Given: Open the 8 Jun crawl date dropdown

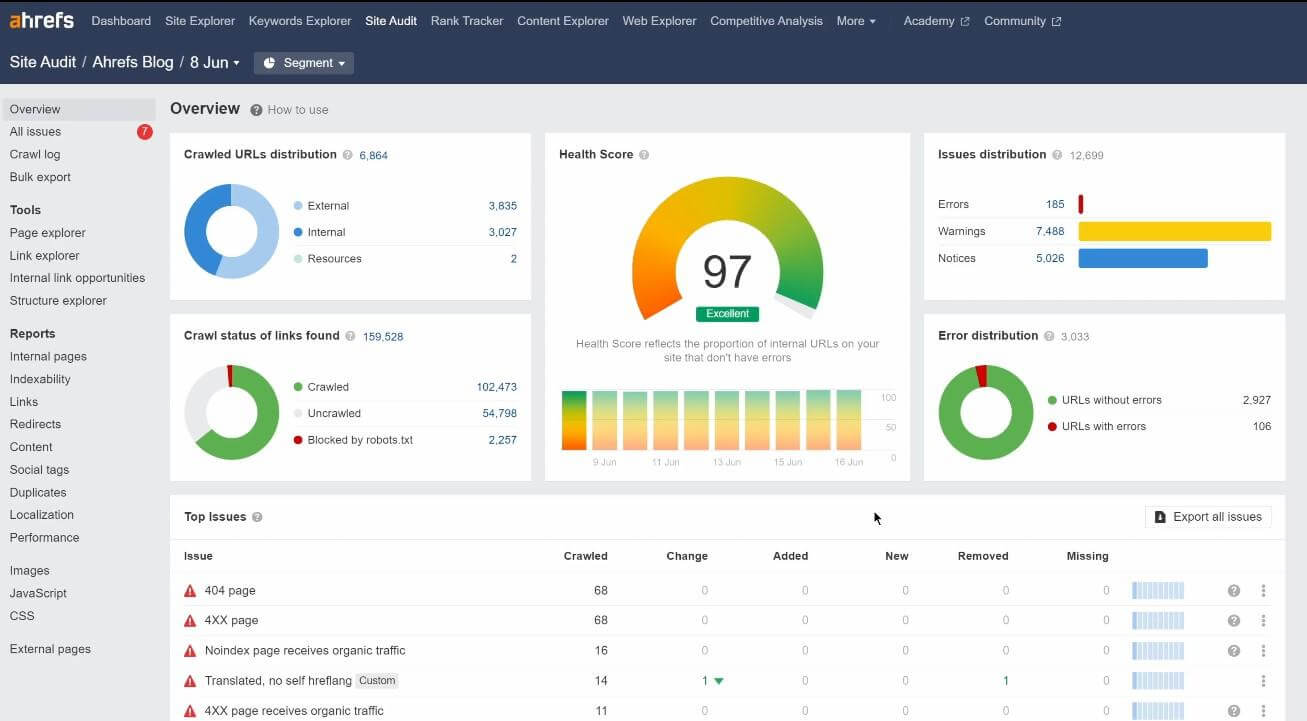Looking at the screenshot, I should click(x=215, y=62).
